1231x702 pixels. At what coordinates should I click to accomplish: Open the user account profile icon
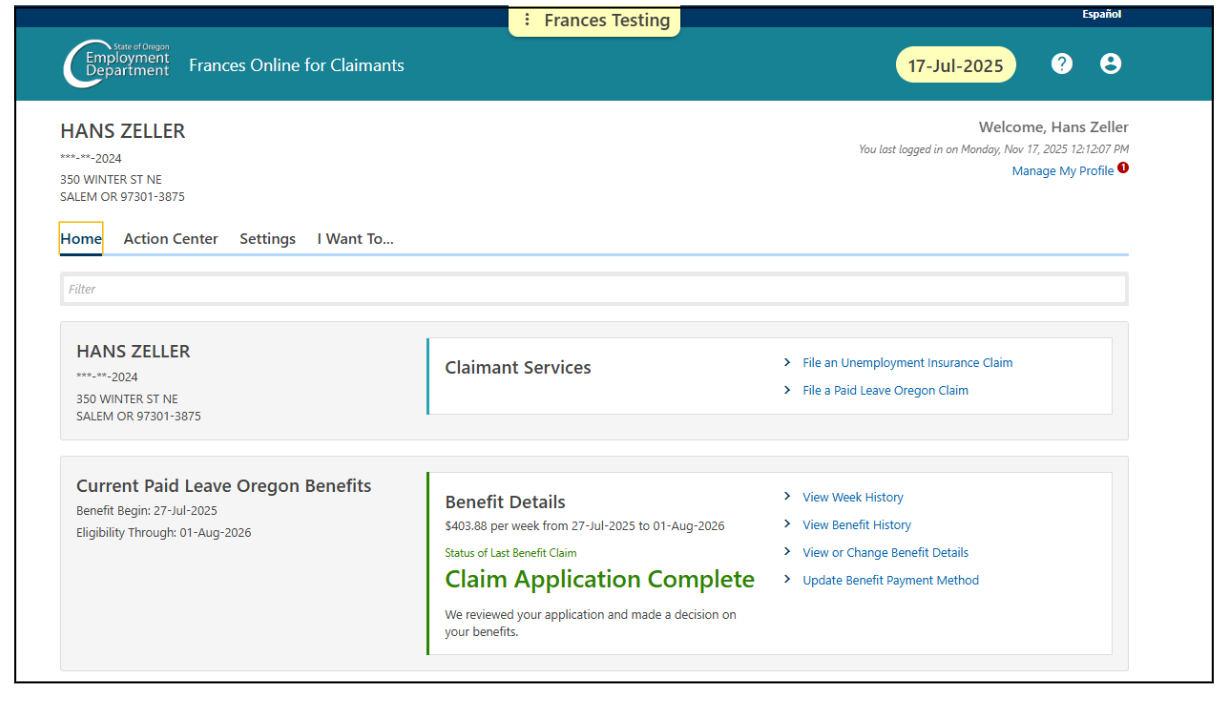(x=1110, y=64)
